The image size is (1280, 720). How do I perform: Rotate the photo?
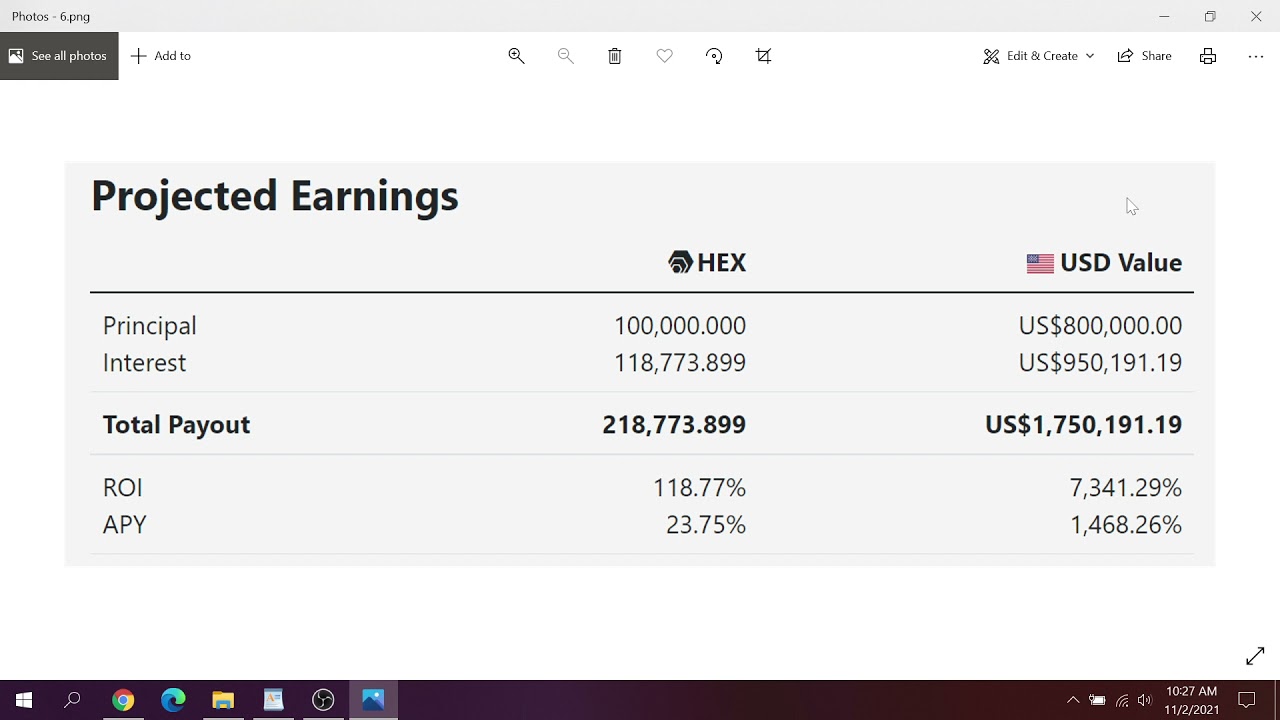pos(714,56)
